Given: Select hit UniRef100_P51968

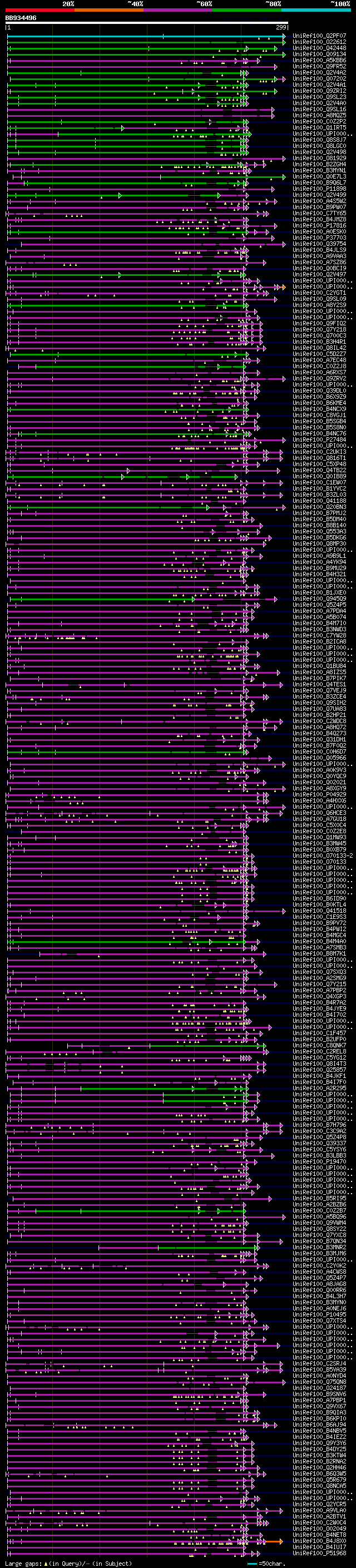Looking at the screenshot, I should click(x=319, y=1553).
